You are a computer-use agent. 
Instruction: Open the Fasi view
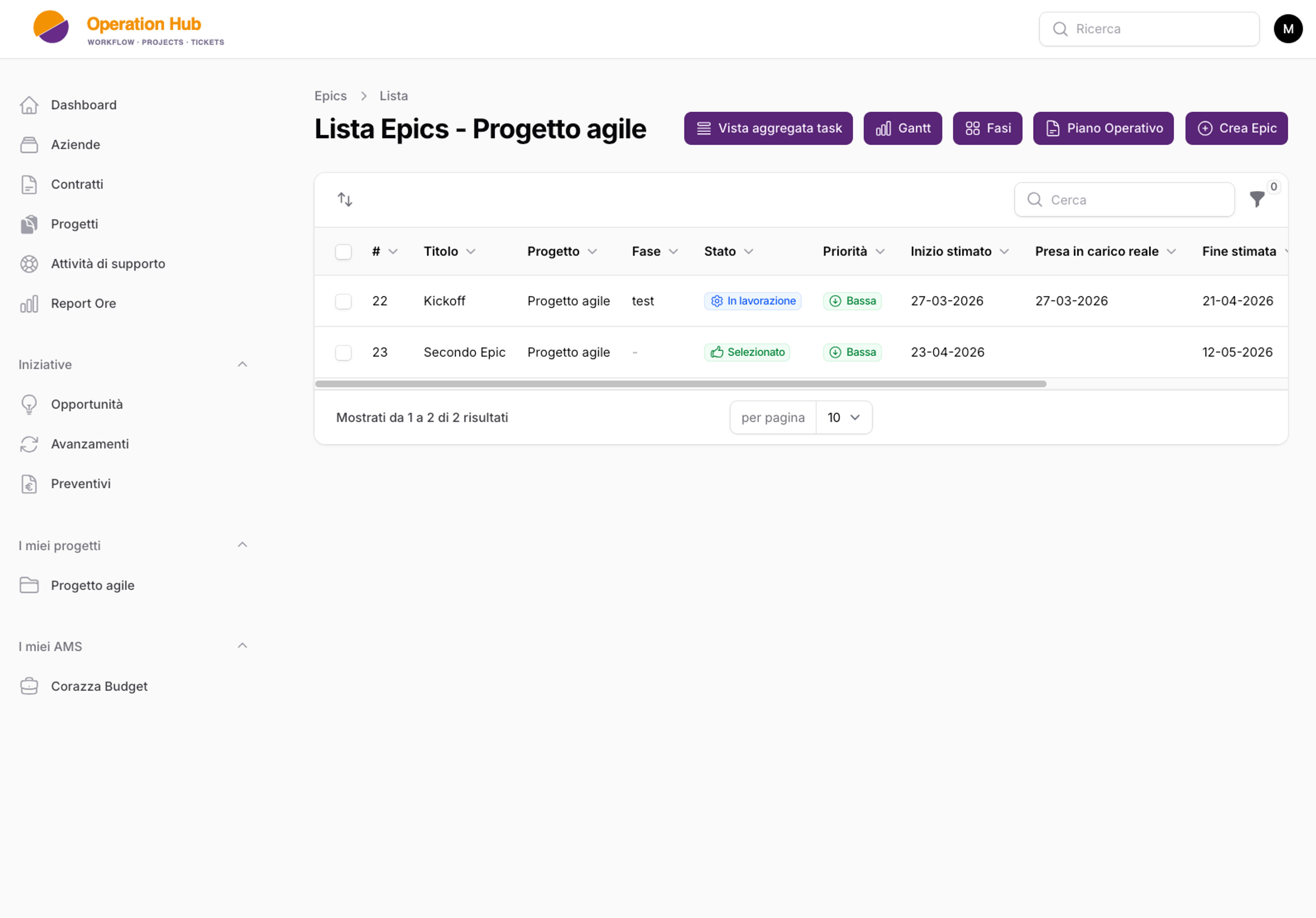988,128
